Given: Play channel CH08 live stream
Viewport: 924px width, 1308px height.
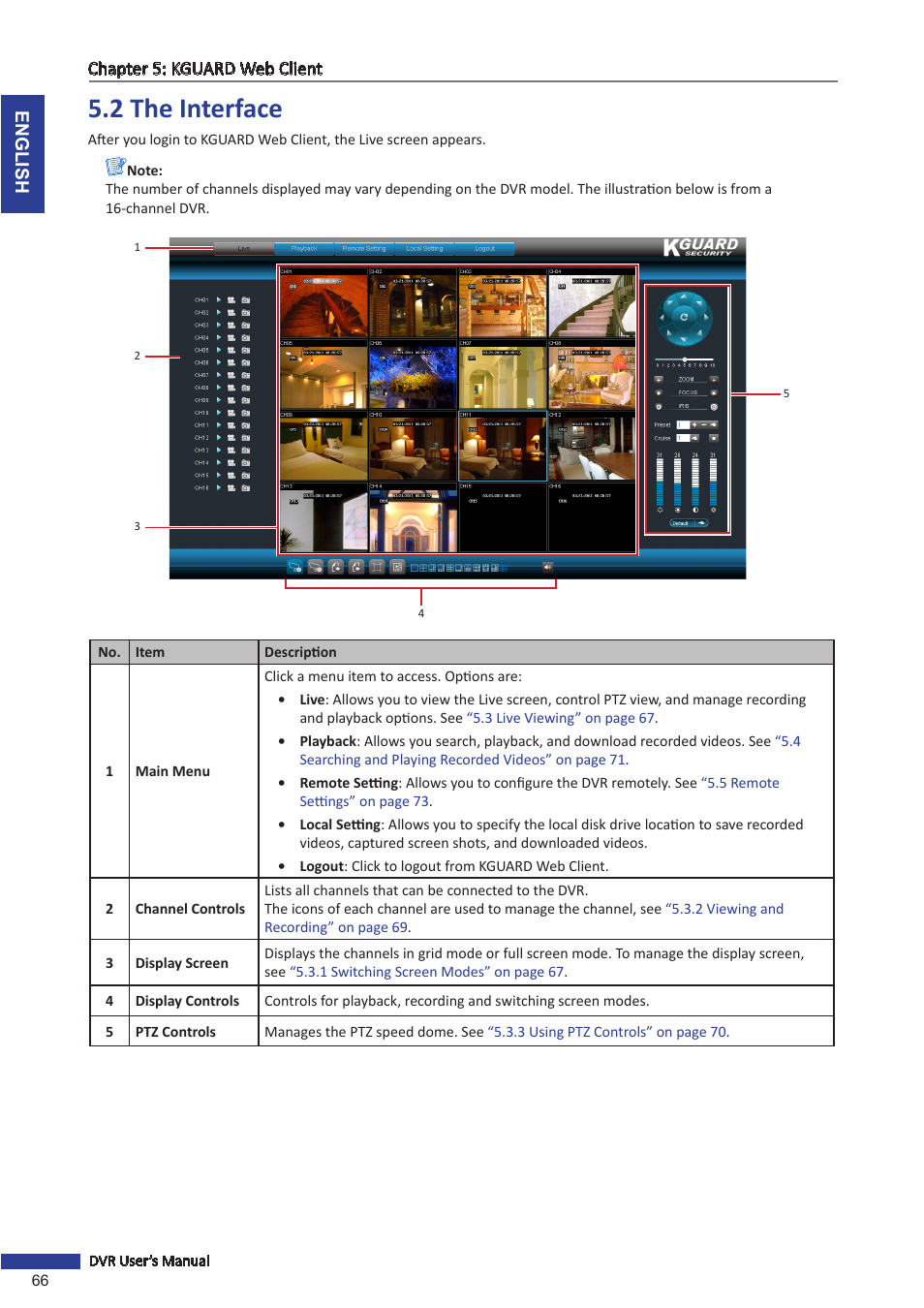Looking at the screenshot, I should click(219, 388).
